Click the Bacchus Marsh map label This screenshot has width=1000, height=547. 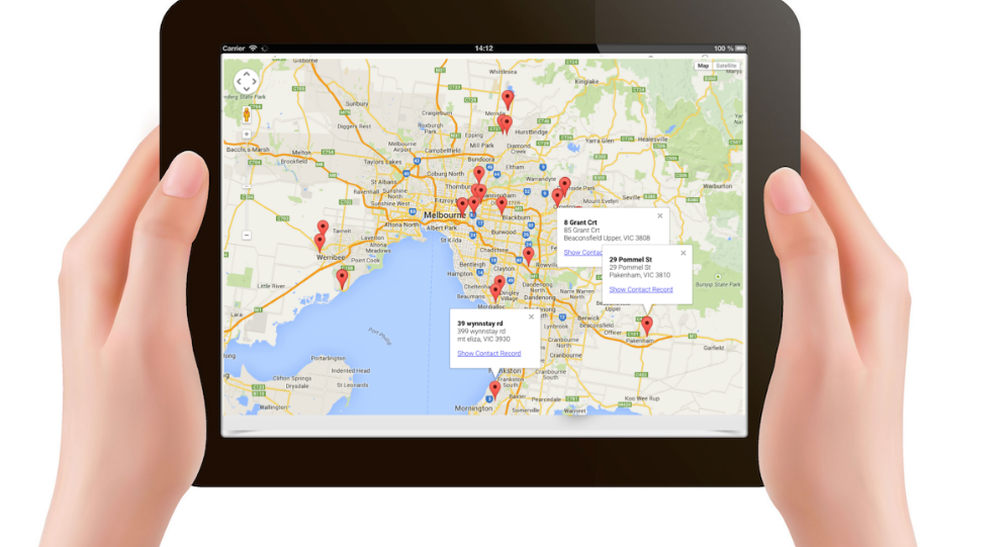tap(248, 149)
